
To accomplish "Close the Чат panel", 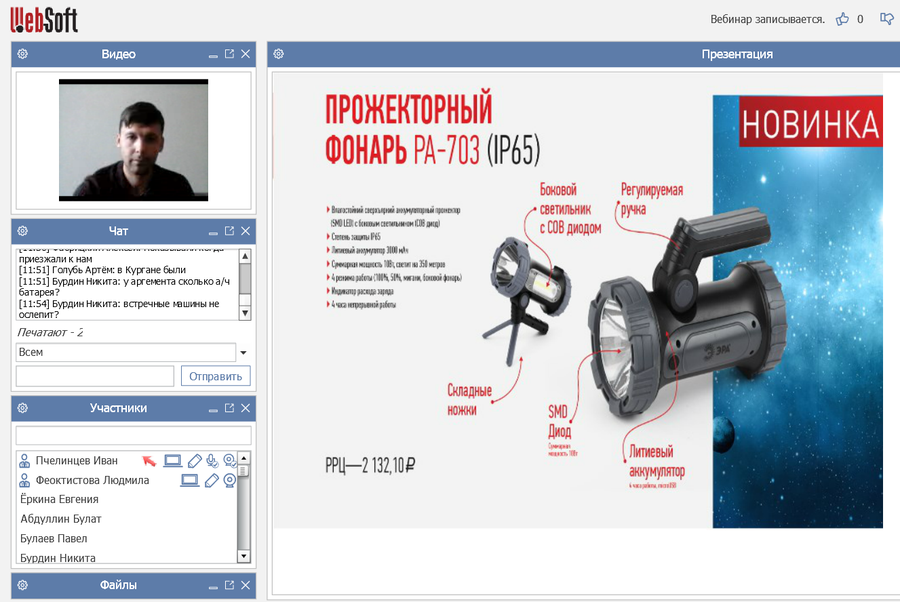I will [245, 231].
